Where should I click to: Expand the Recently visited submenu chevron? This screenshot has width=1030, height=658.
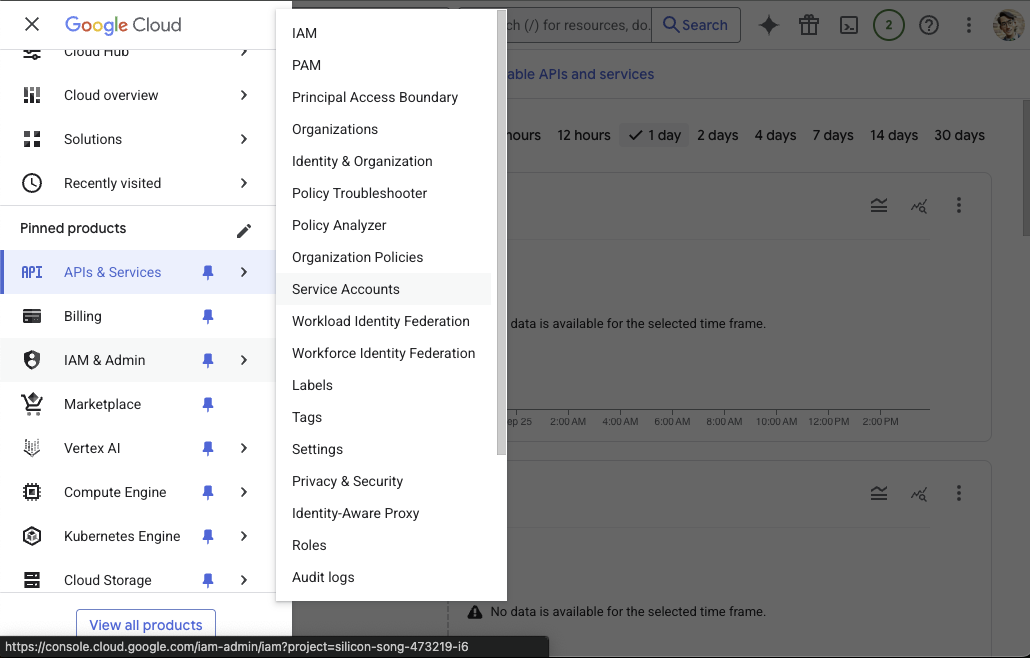click(244, 183)
